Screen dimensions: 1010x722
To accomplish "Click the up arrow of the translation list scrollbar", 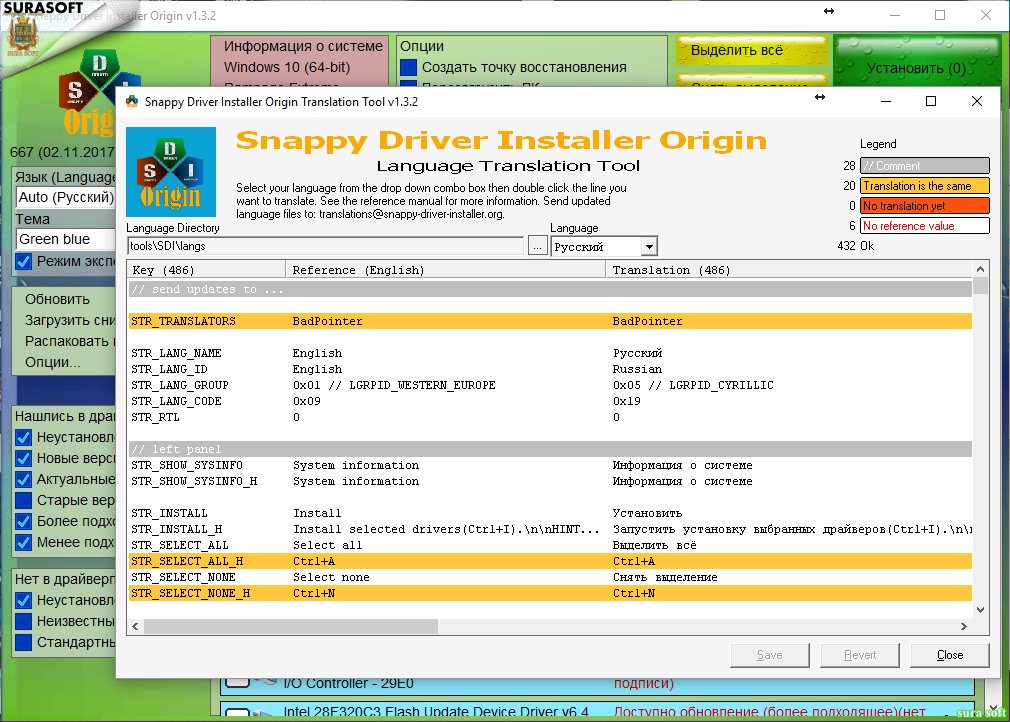I will tap(980, 269).
